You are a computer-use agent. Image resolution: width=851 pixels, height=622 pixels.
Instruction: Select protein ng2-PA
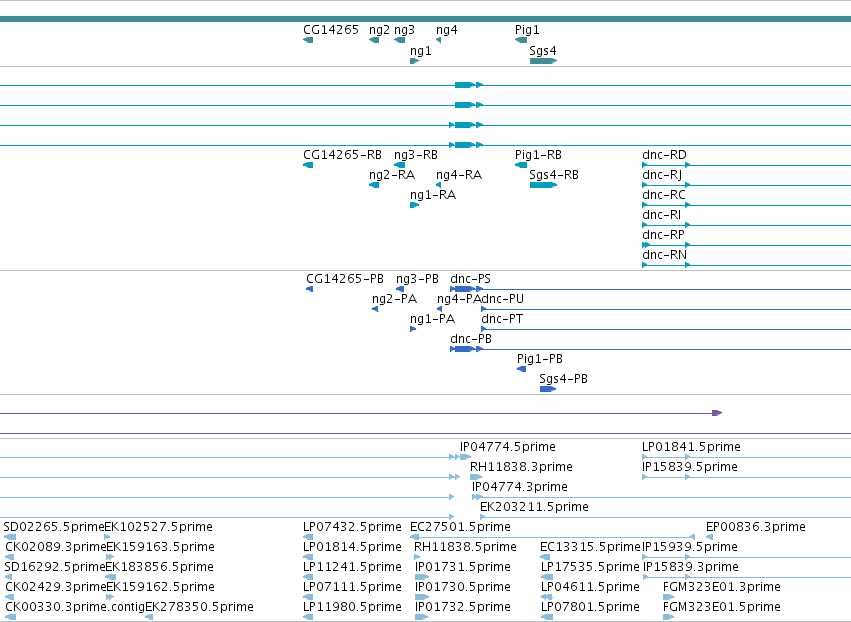click(394, 299)
